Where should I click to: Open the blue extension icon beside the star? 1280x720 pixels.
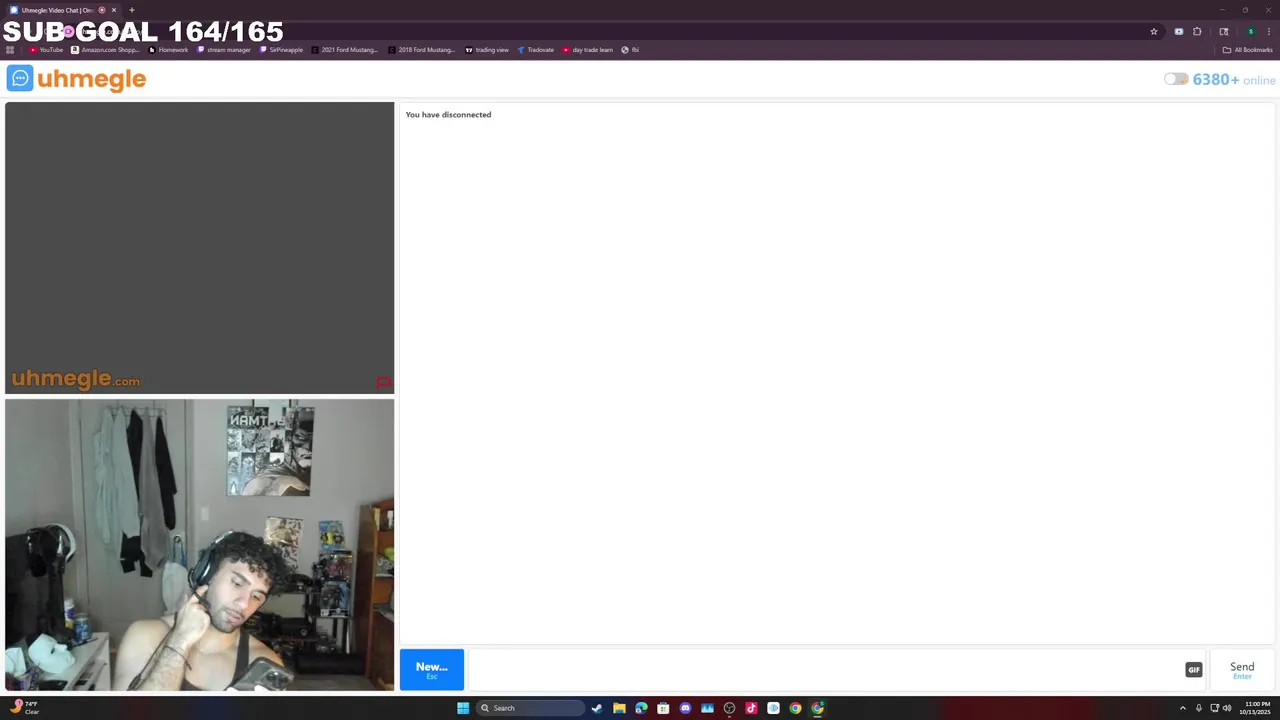coord(1179,32)
